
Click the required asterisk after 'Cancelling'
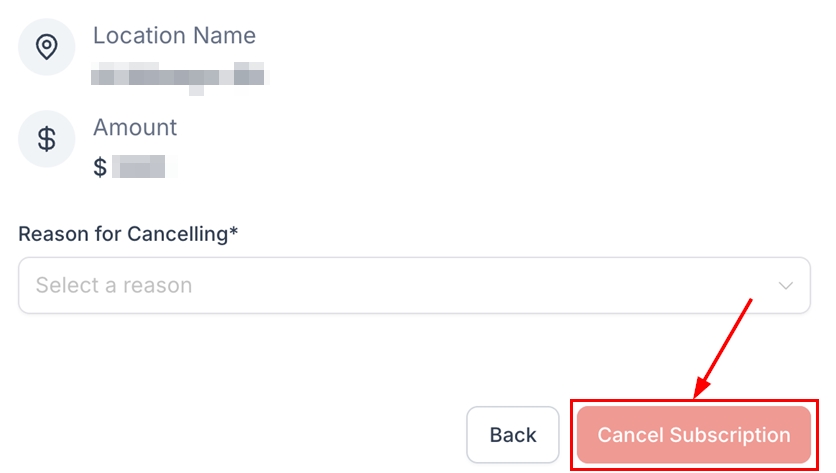click(x=234, y=232)
